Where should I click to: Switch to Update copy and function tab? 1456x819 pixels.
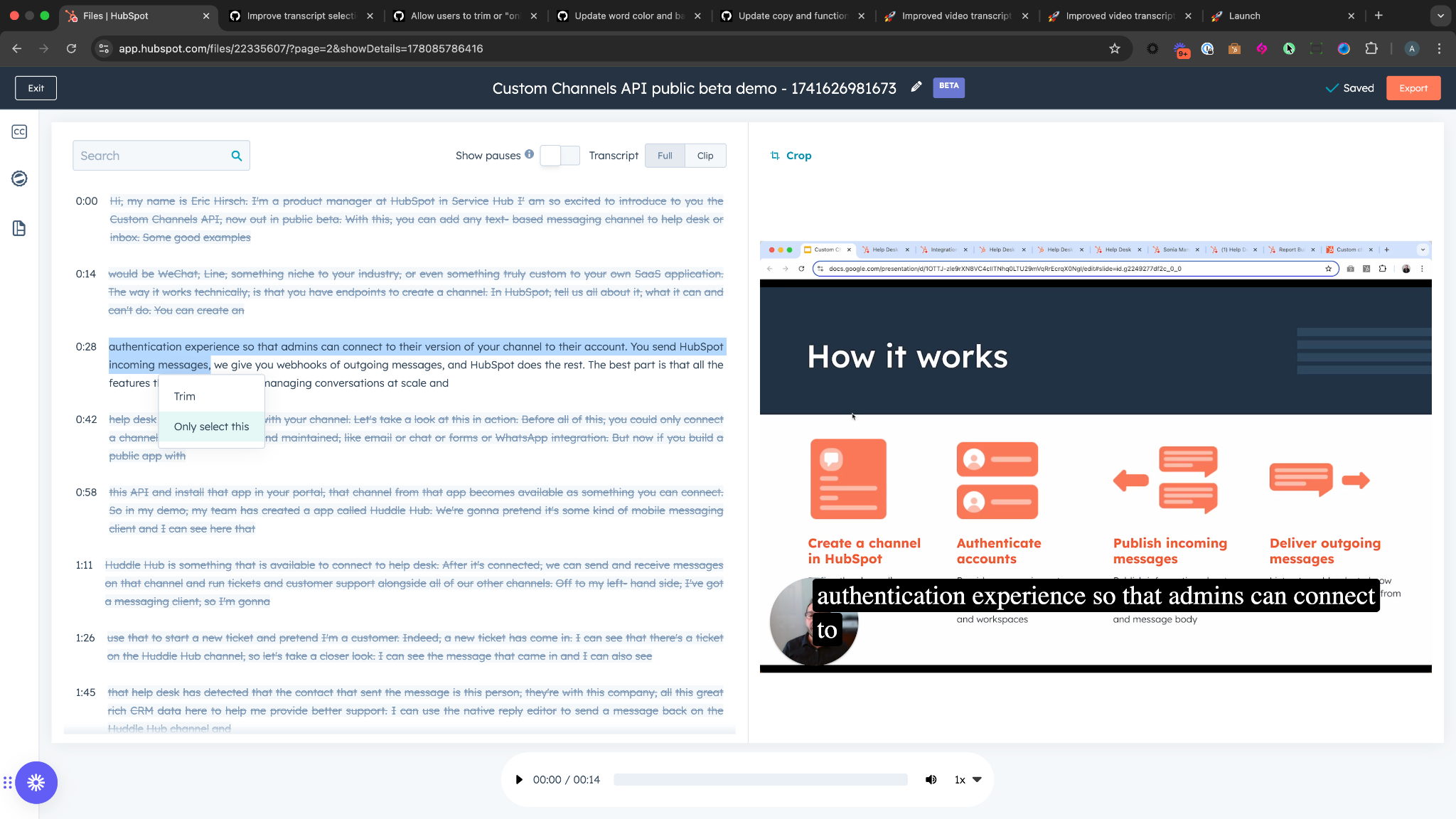click(x=792, y=16)
